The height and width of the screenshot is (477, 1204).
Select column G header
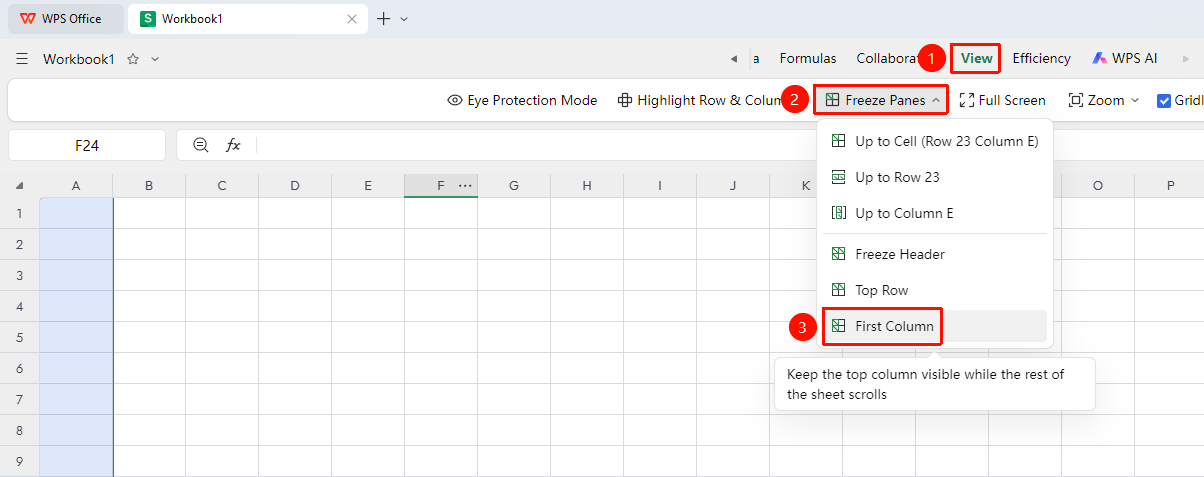[x=514, y=185]
